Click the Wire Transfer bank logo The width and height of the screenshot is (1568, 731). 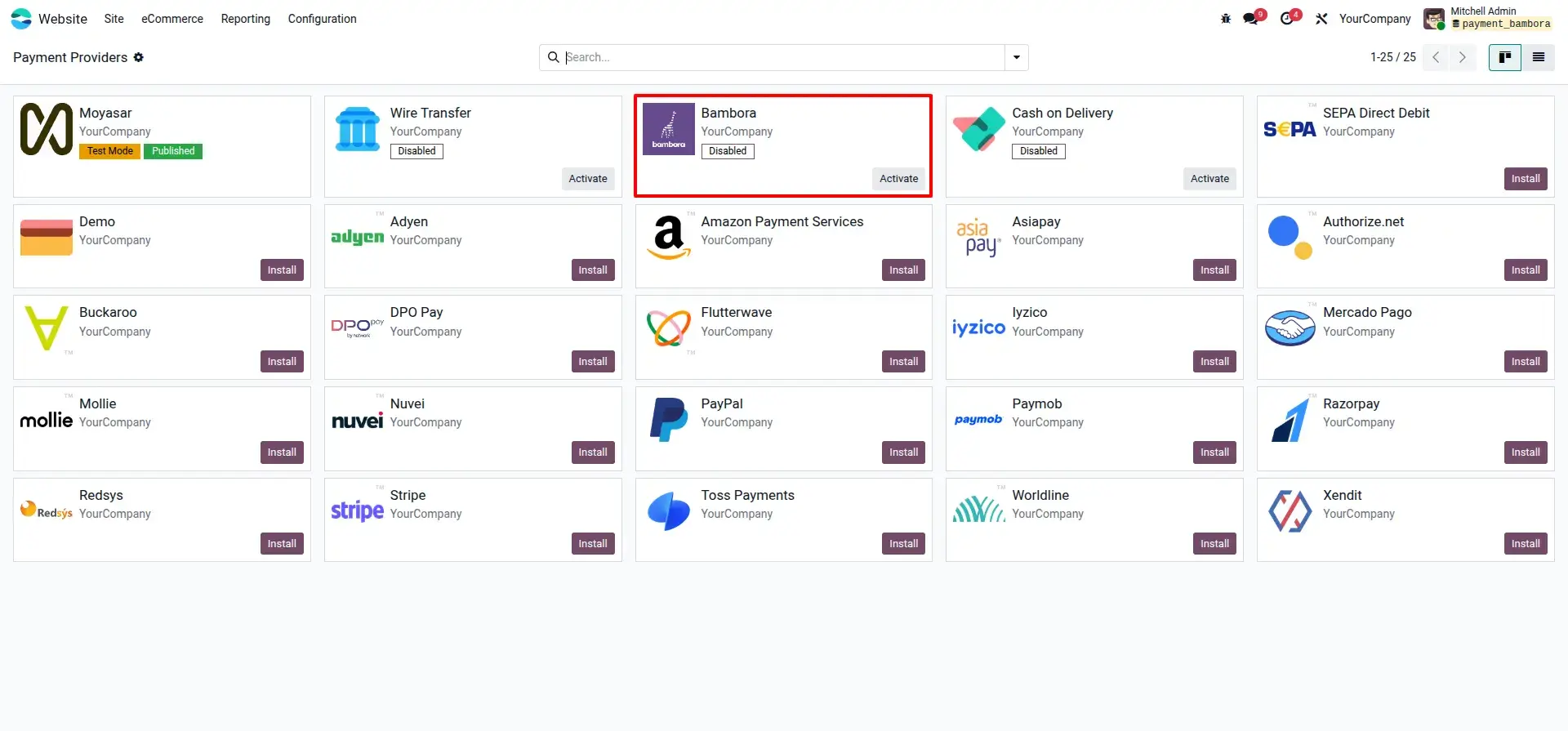coord(358,129)
